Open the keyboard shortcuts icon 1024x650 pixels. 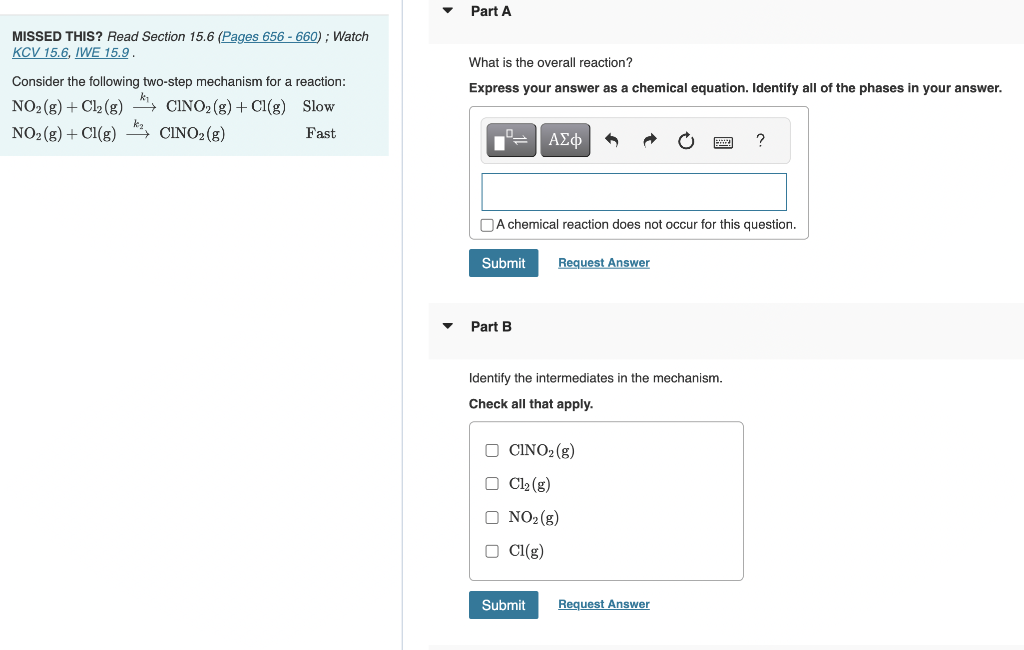pyautogui.click(x=723, y=142)
